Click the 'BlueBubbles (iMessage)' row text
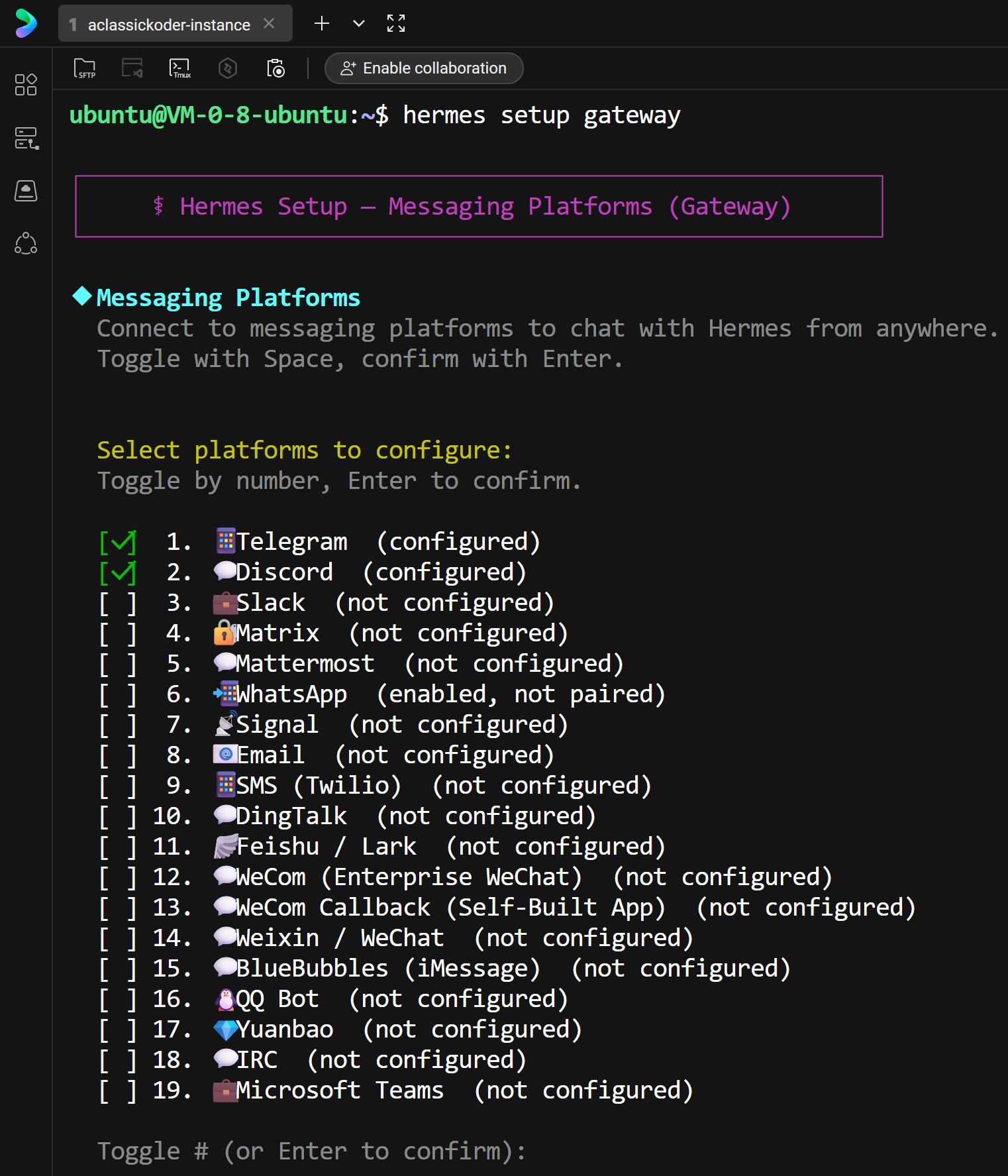 click(388, 969)
